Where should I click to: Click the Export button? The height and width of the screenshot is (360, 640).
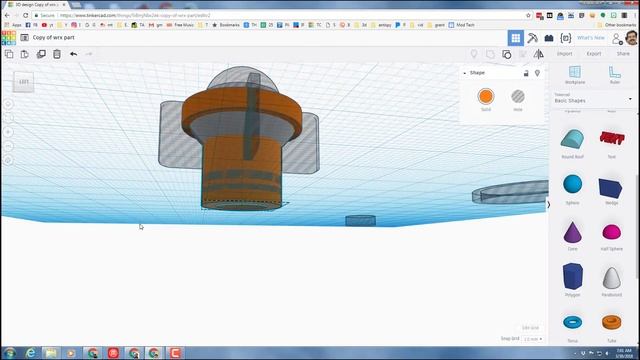594,54
